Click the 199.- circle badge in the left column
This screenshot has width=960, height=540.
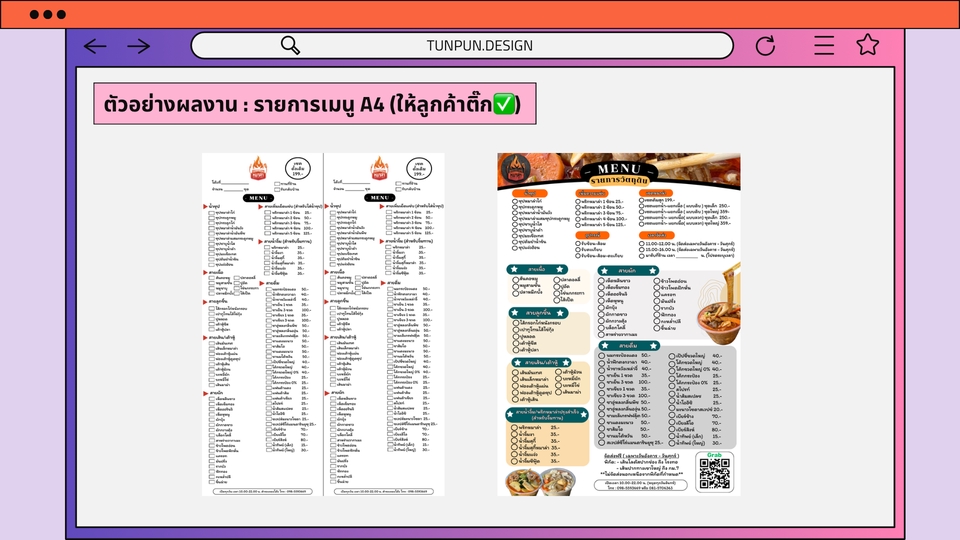[298, 168]
